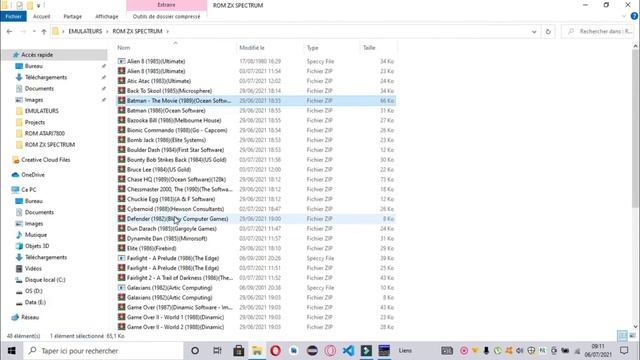
Task: Open Bureau under Accès rapide
Action: pos(33,66)
